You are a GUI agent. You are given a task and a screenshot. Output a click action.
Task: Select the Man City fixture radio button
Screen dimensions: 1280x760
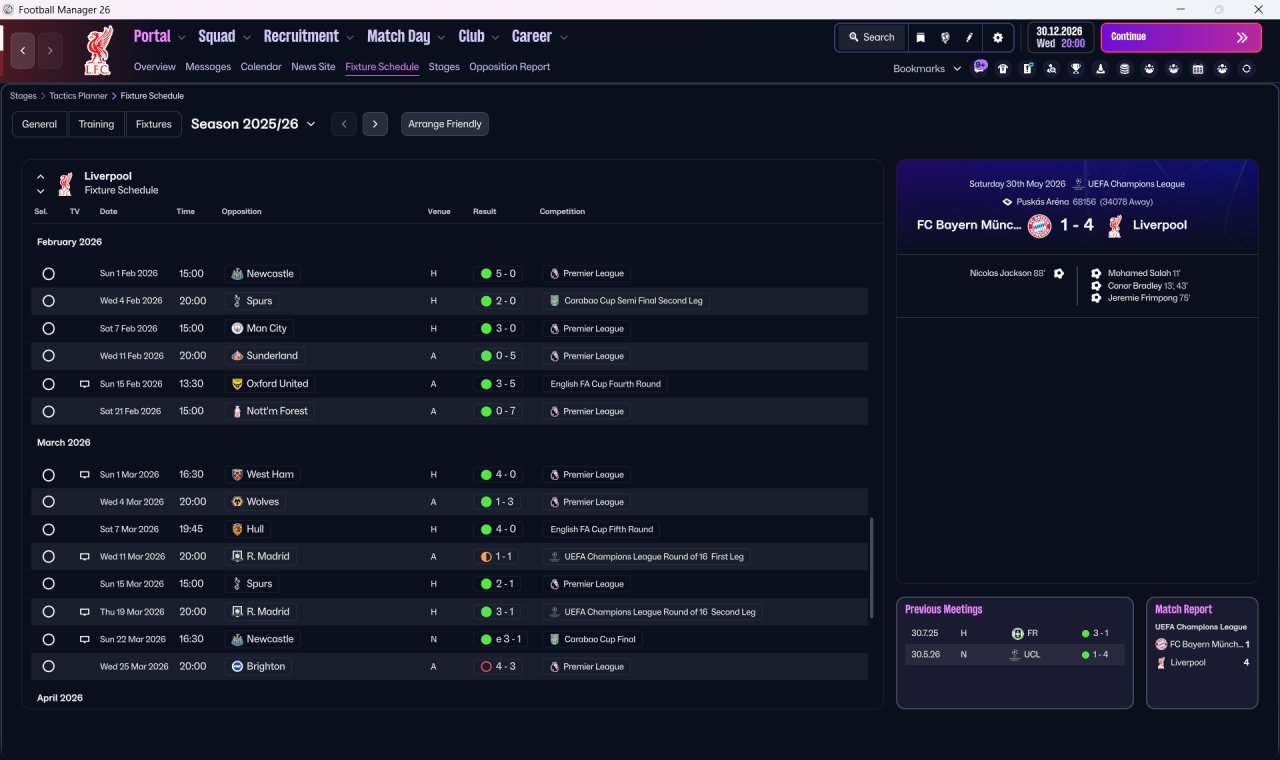(x=49, y=328)
